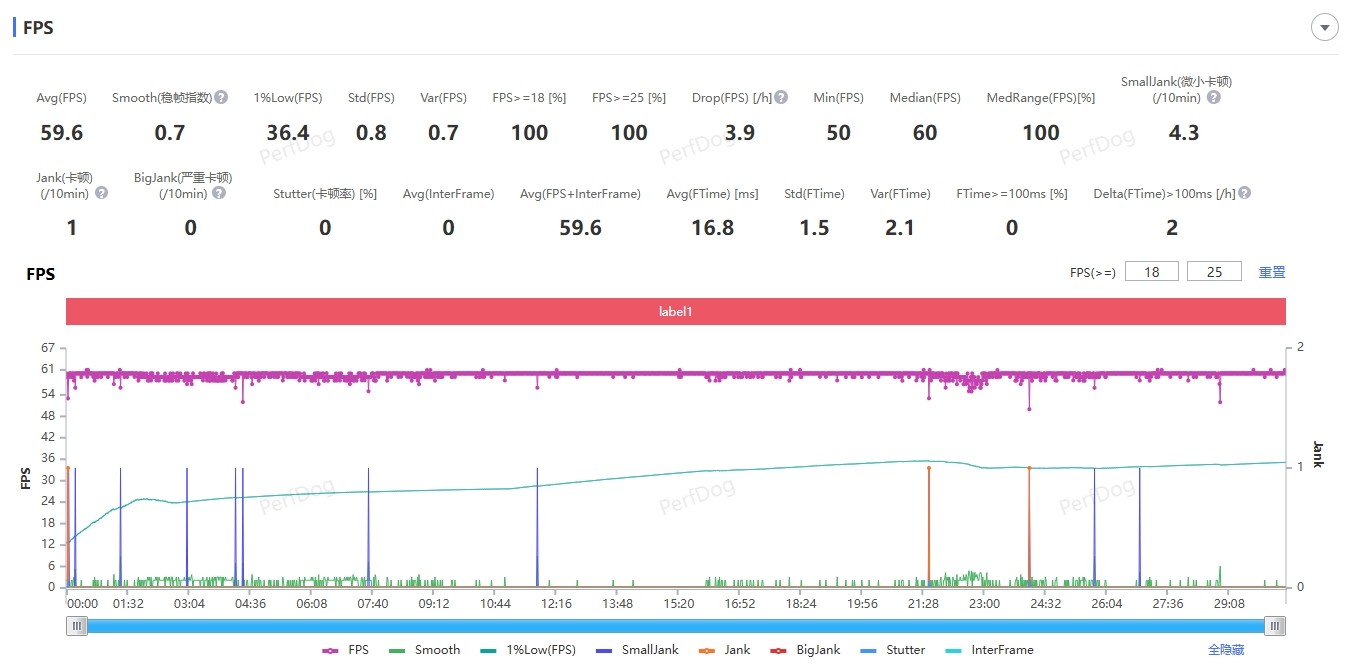Select the red label1 bar
This screenshot has width=1348, height=664.
tap(675, 312)
